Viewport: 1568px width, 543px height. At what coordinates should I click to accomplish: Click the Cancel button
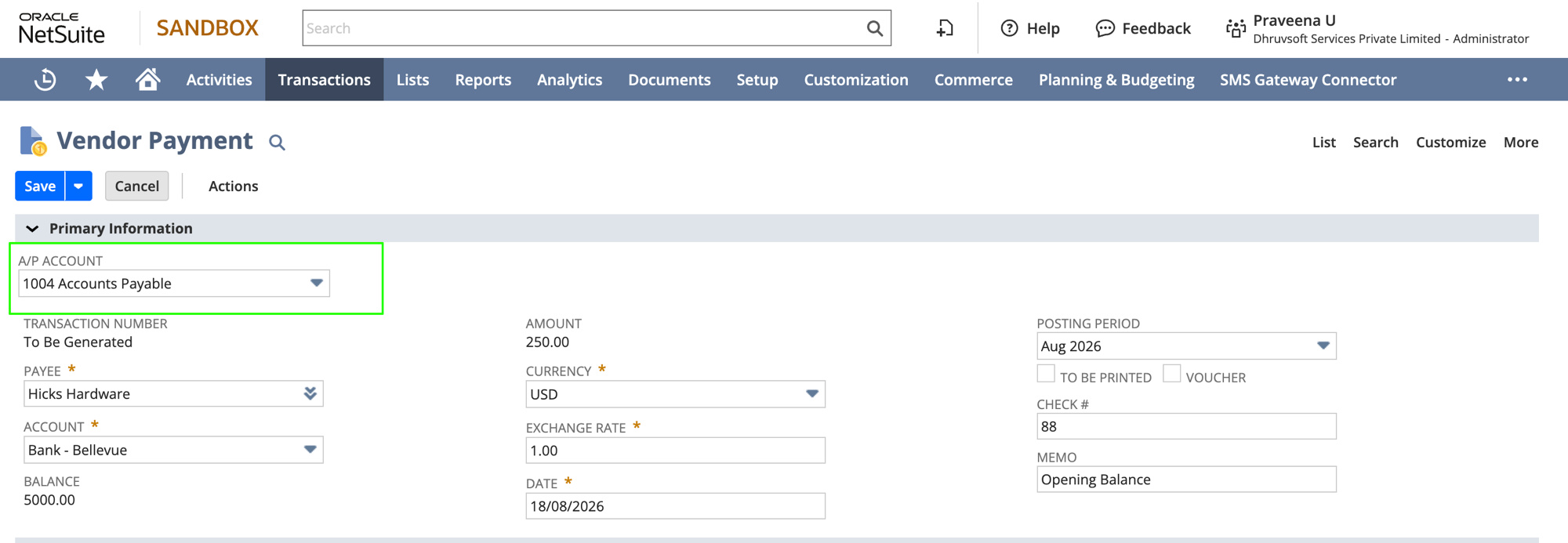tap(136, 186)
